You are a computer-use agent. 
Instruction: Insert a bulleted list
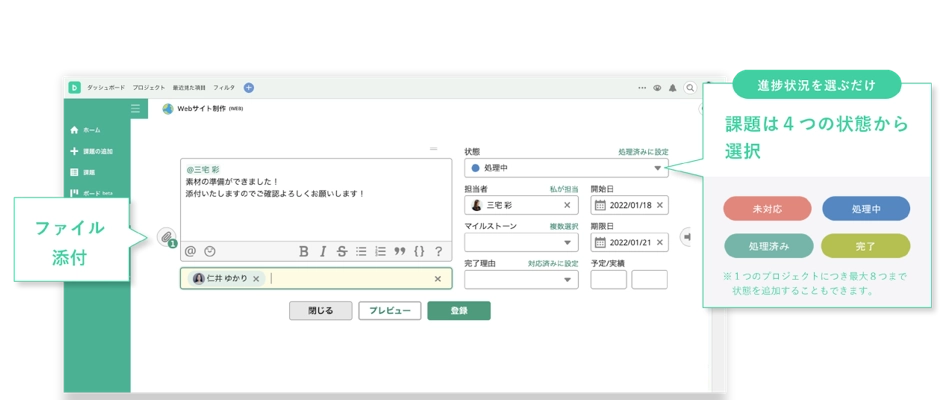[x=361, y=251]
